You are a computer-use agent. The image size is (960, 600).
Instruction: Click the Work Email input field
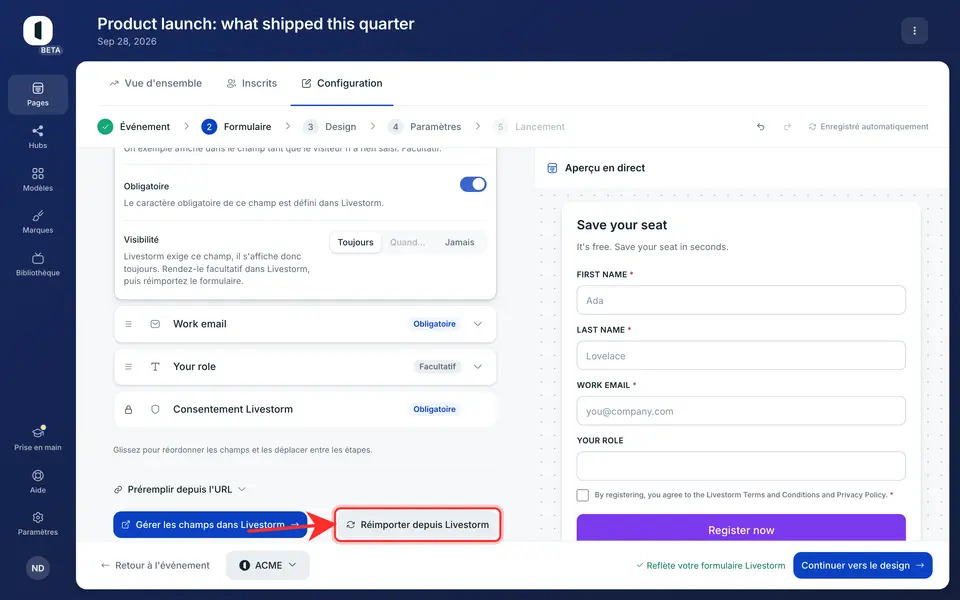click(741, 411)
